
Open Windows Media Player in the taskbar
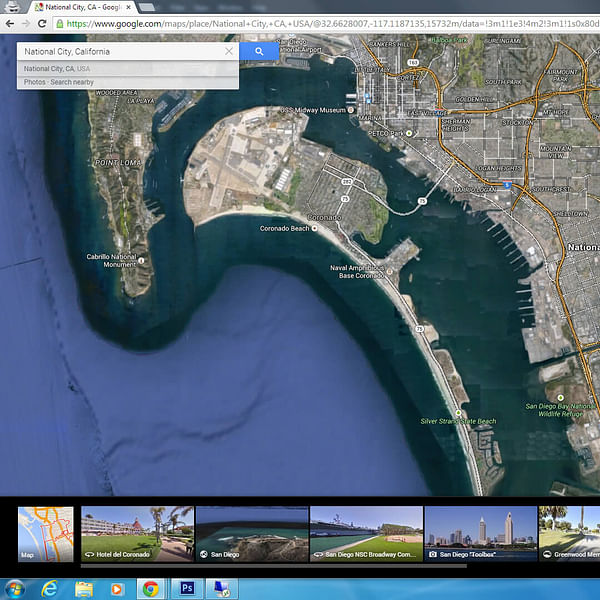click(117, 589)
